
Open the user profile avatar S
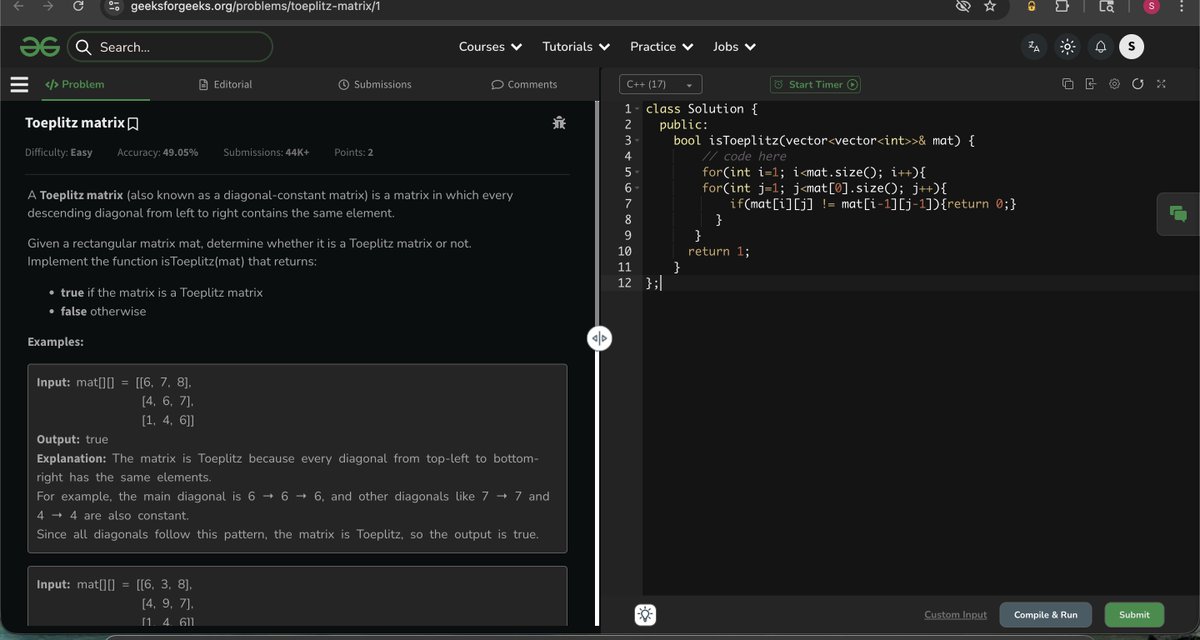point(1132,46)
